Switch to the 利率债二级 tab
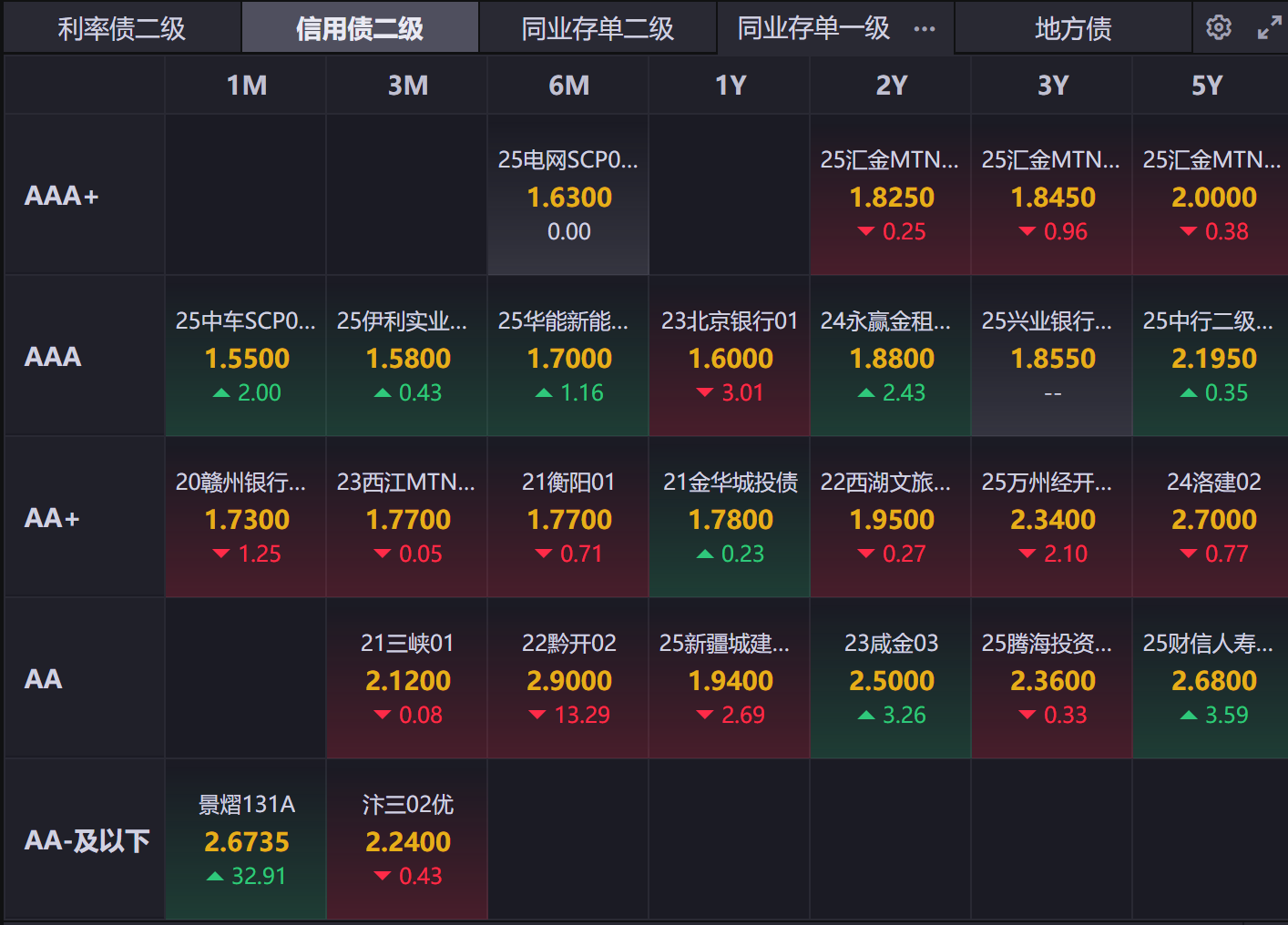Viewport: 1288px width, 925px height. 122,29
